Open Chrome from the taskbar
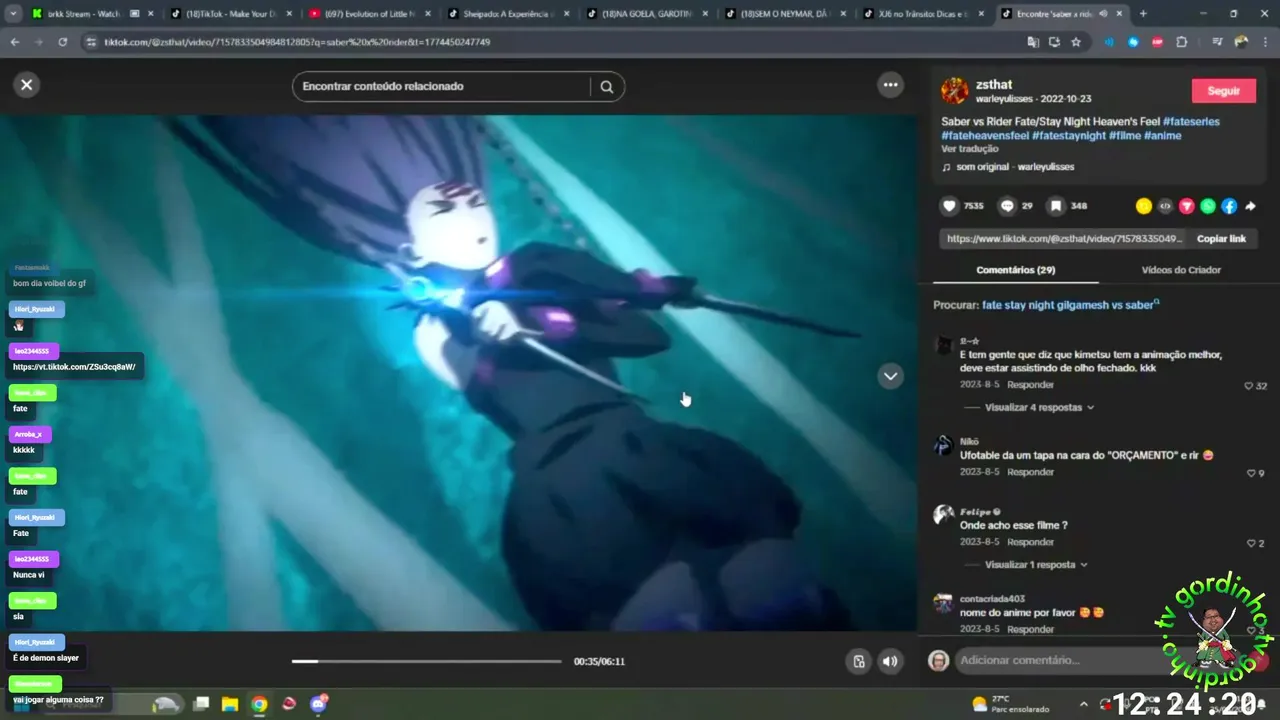This screenshot has width=1280, height=720. click(259, 704)
